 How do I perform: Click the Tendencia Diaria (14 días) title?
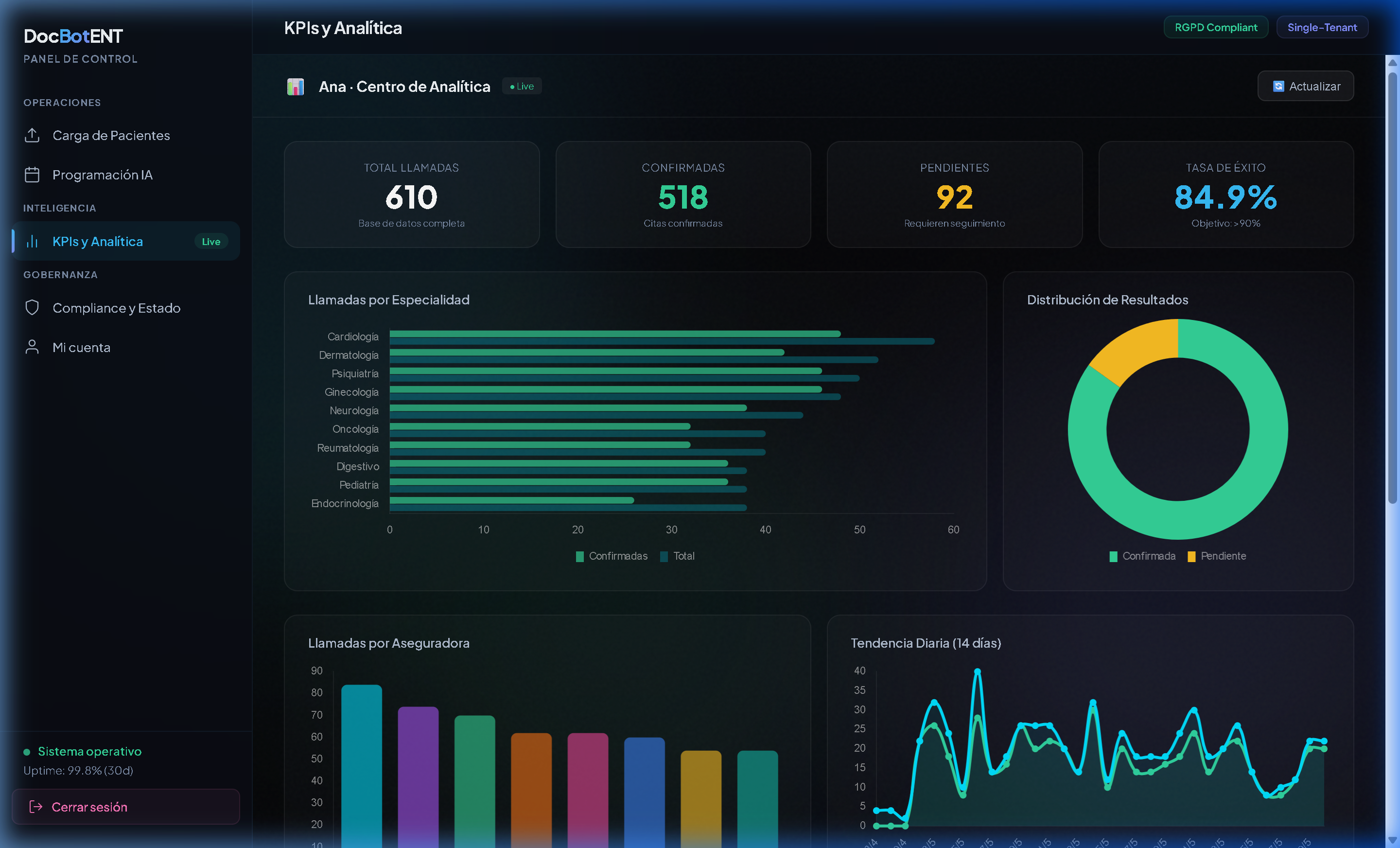(x=926, y=643)
